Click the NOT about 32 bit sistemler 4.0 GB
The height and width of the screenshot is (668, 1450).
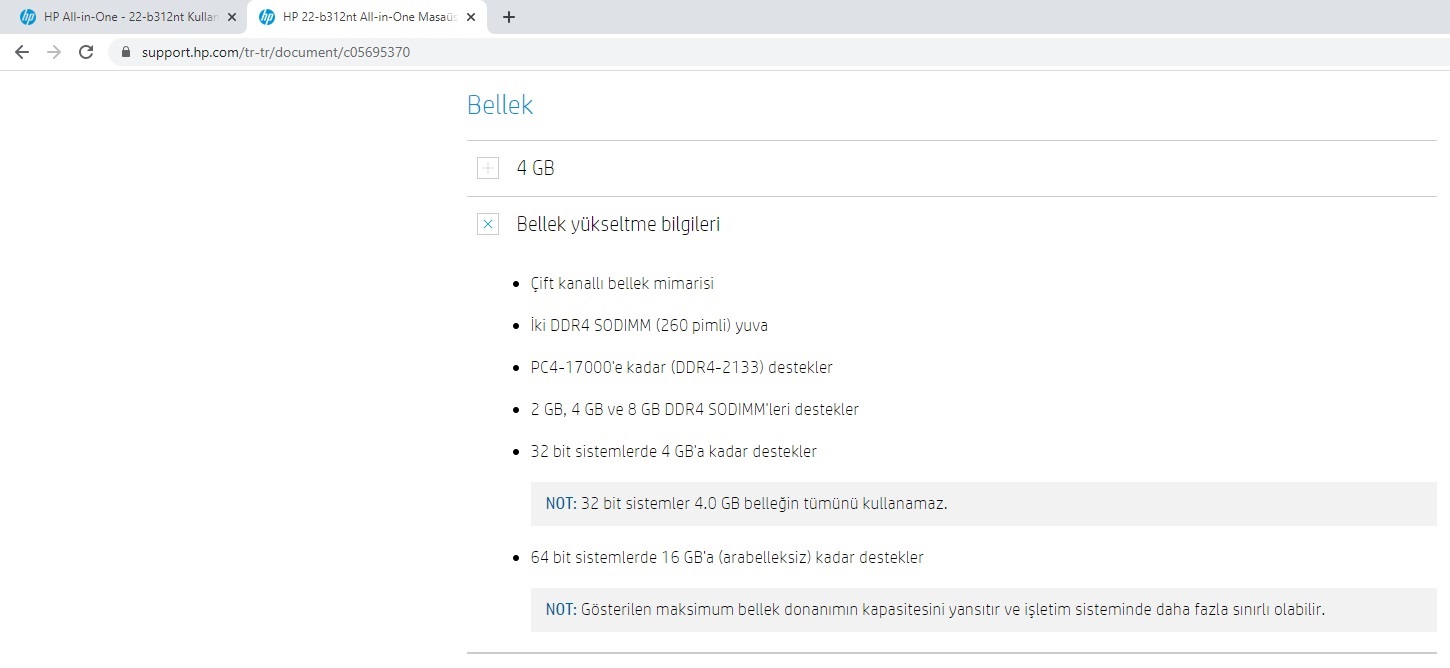point(983,504)
